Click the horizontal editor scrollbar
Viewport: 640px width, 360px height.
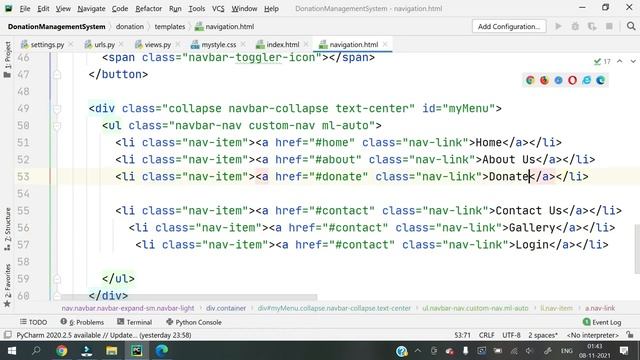pyautogui.click(x=189, y=298)
